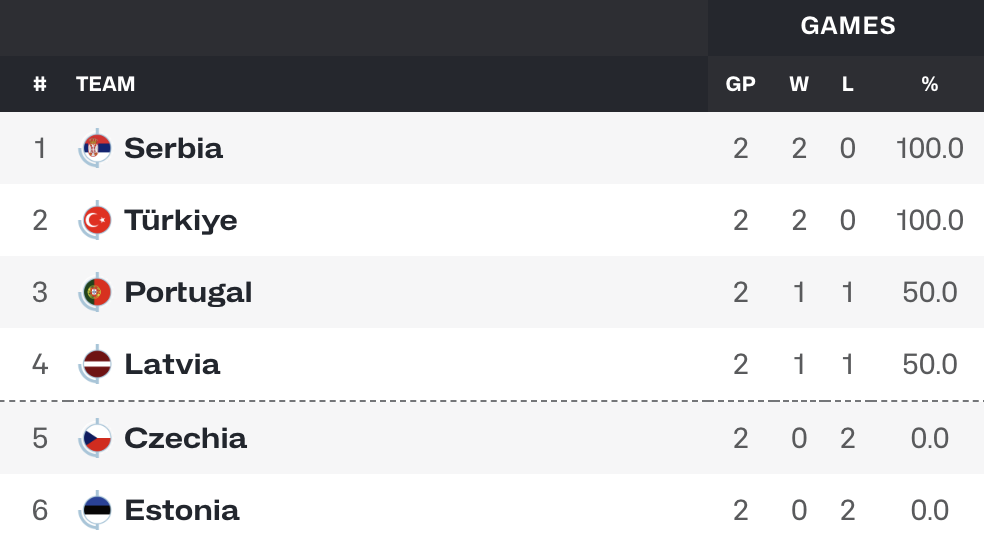Click the Serbia flag icon
This screenshot has width=984, height=542.
click(95, 149)
